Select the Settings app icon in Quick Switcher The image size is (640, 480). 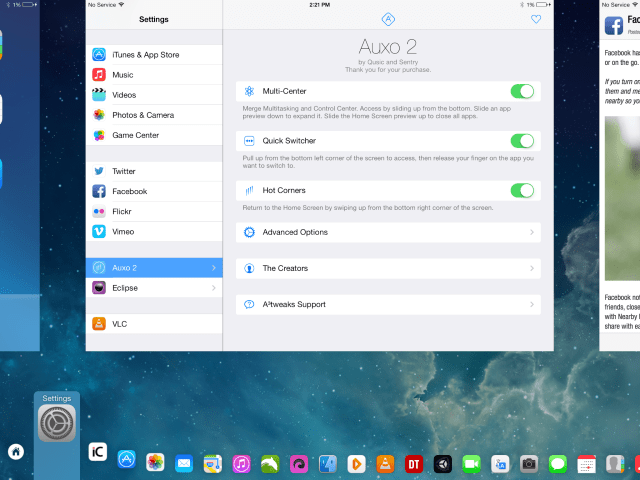(56, 426)
